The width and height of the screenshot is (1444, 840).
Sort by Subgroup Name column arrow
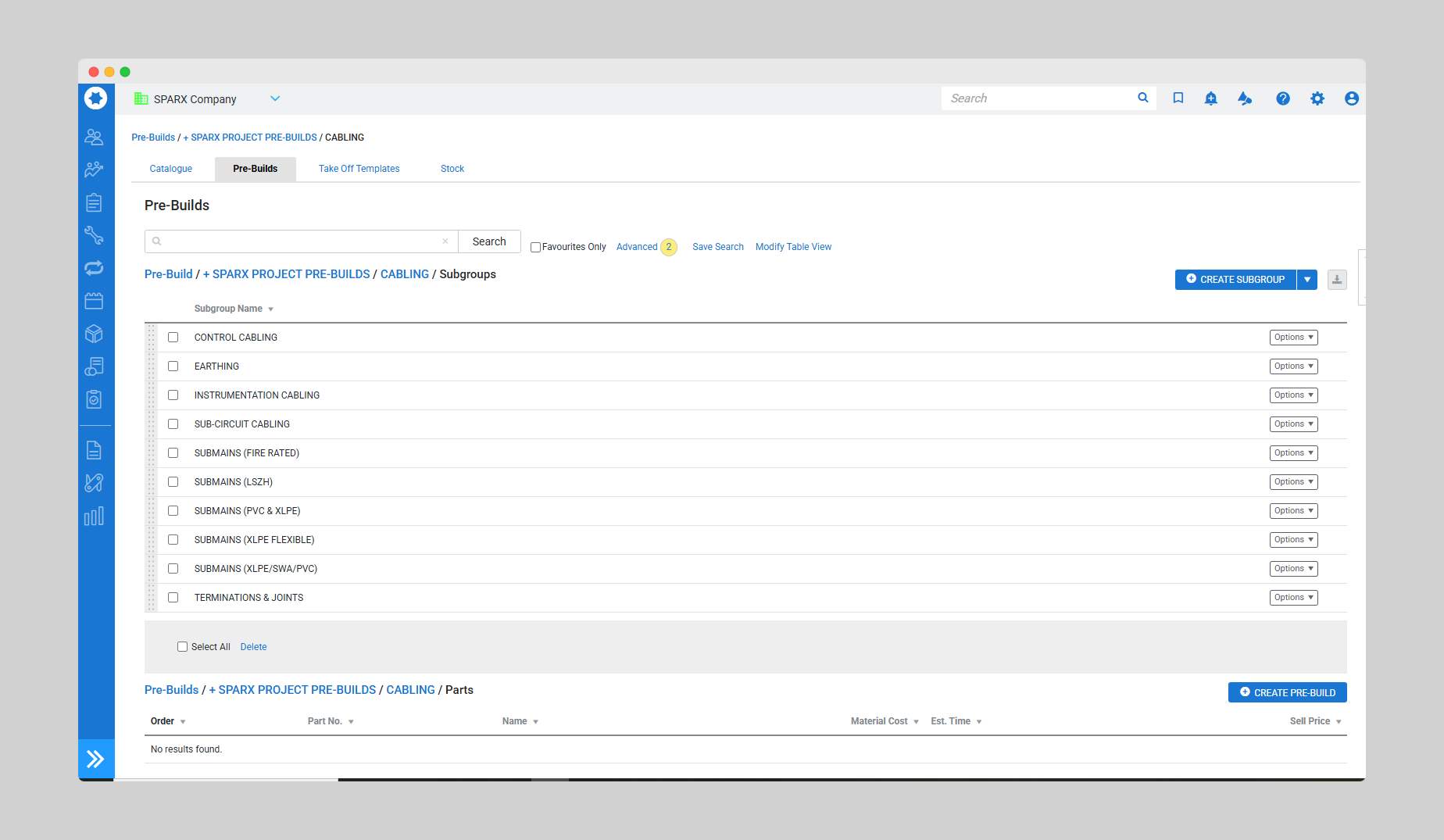(x=270, y=309)
